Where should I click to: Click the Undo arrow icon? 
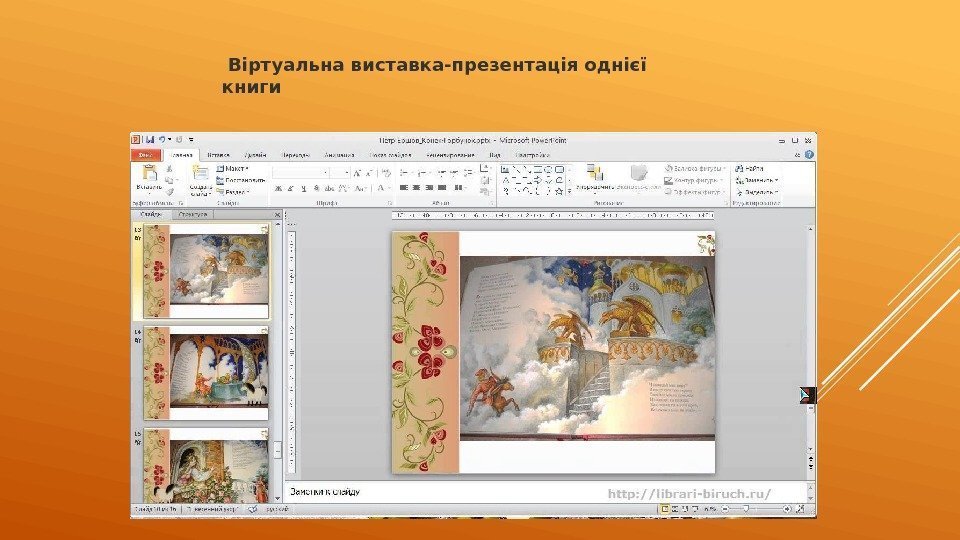162,140
